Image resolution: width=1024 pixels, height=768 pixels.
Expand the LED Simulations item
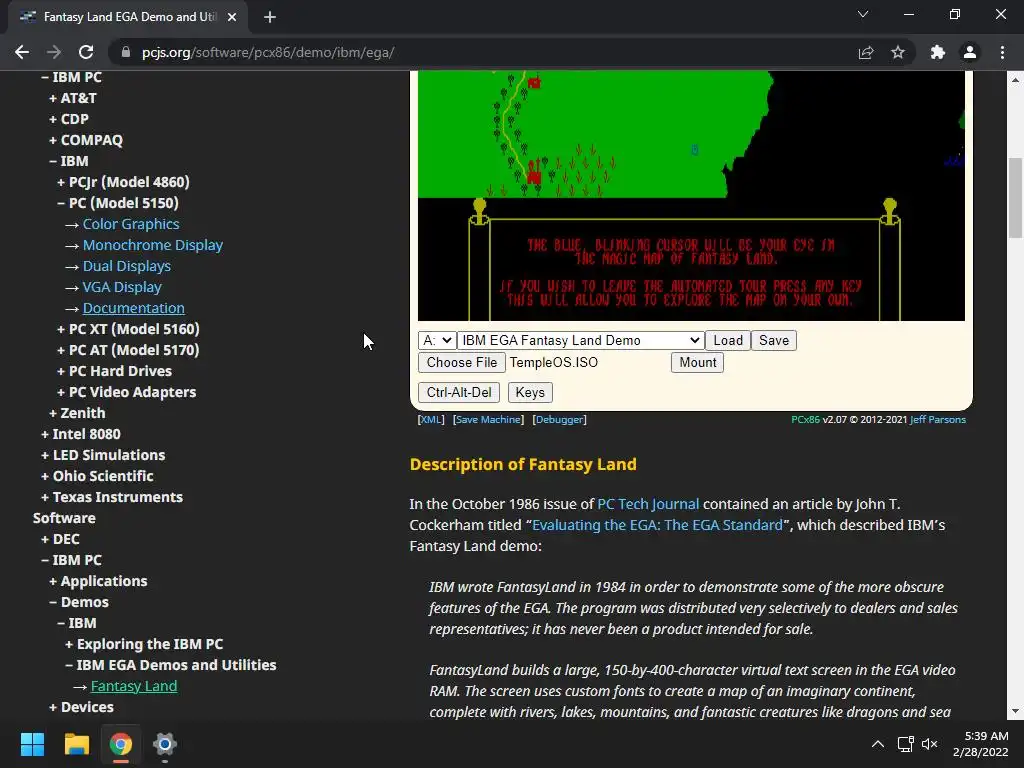coord(103,455)
